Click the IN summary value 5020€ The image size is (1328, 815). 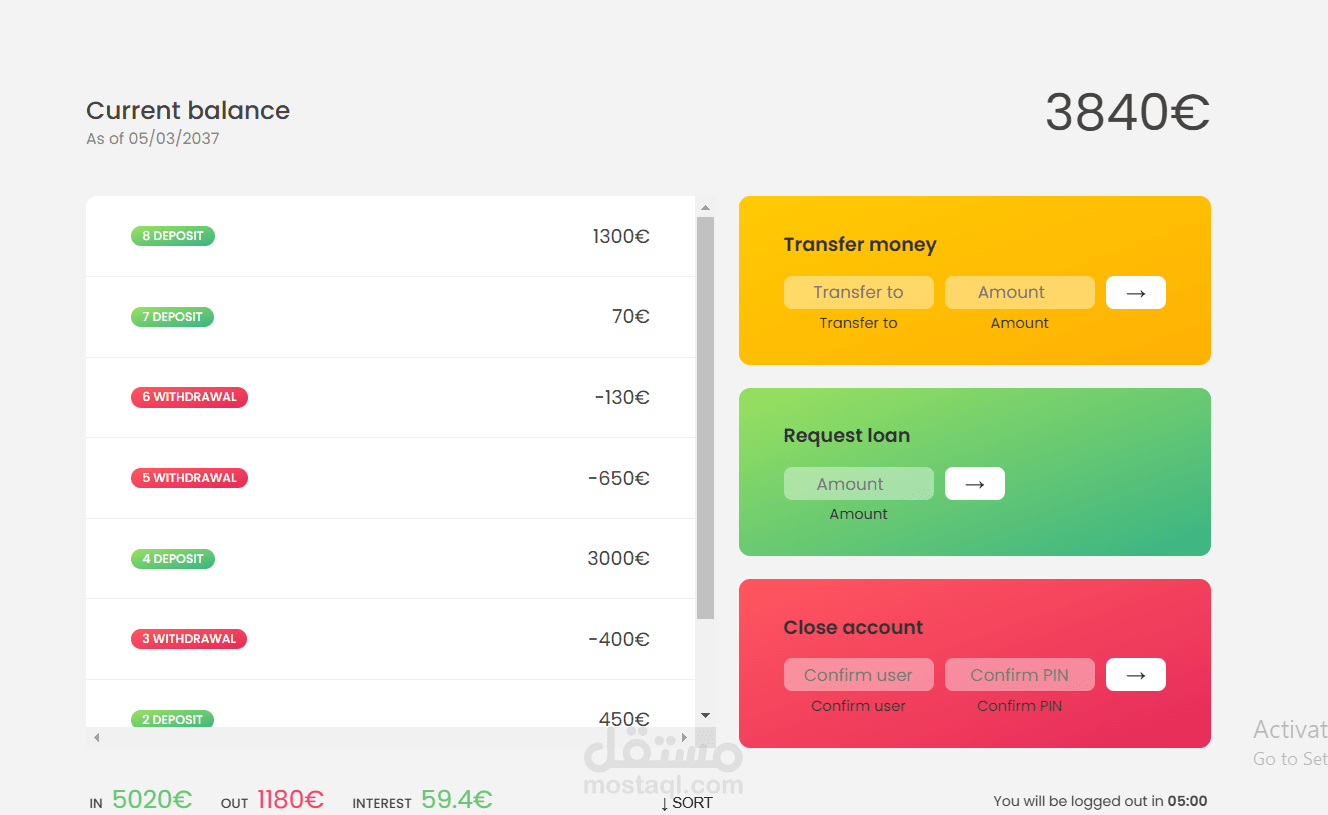click(152, 800)
